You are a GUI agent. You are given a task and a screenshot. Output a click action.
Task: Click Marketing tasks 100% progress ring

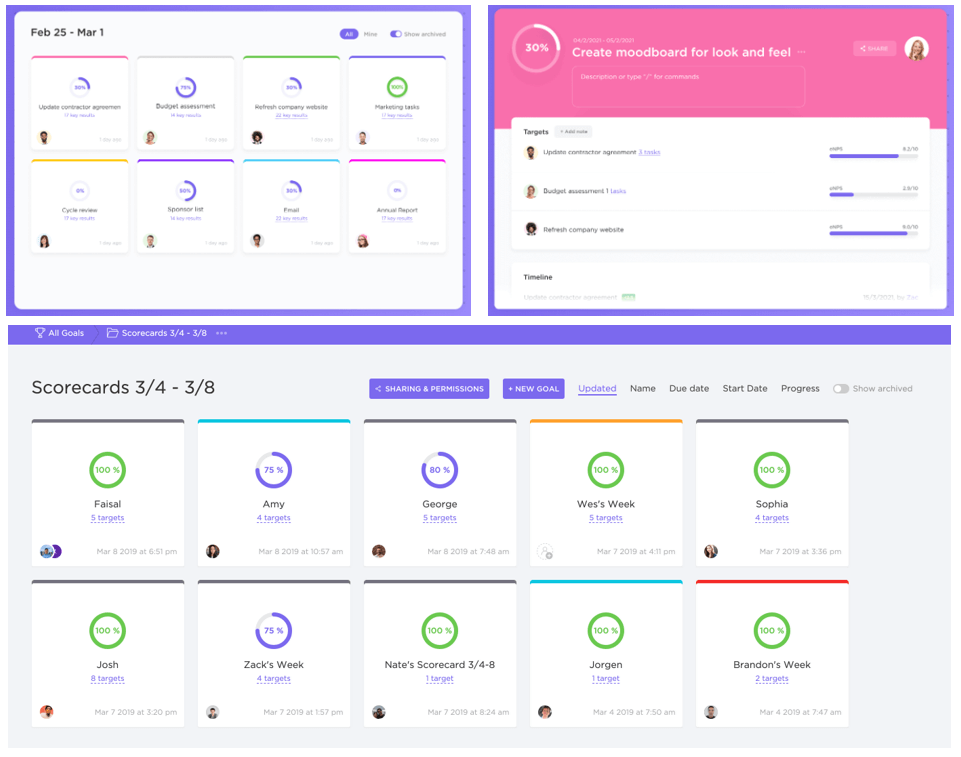[x=397, y=87]
